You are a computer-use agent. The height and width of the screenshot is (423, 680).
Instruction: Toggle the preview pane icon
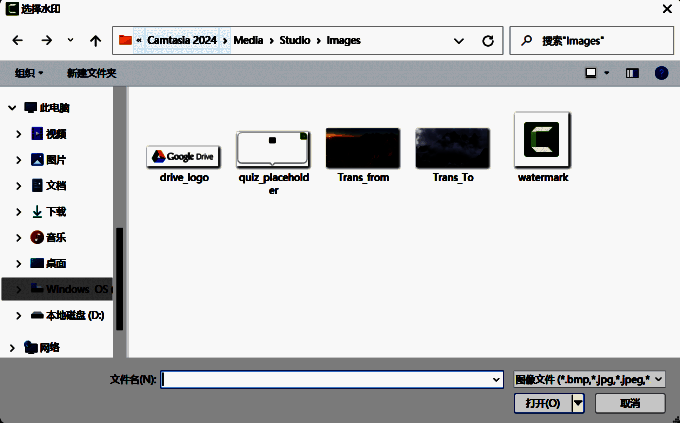point(632,73)
